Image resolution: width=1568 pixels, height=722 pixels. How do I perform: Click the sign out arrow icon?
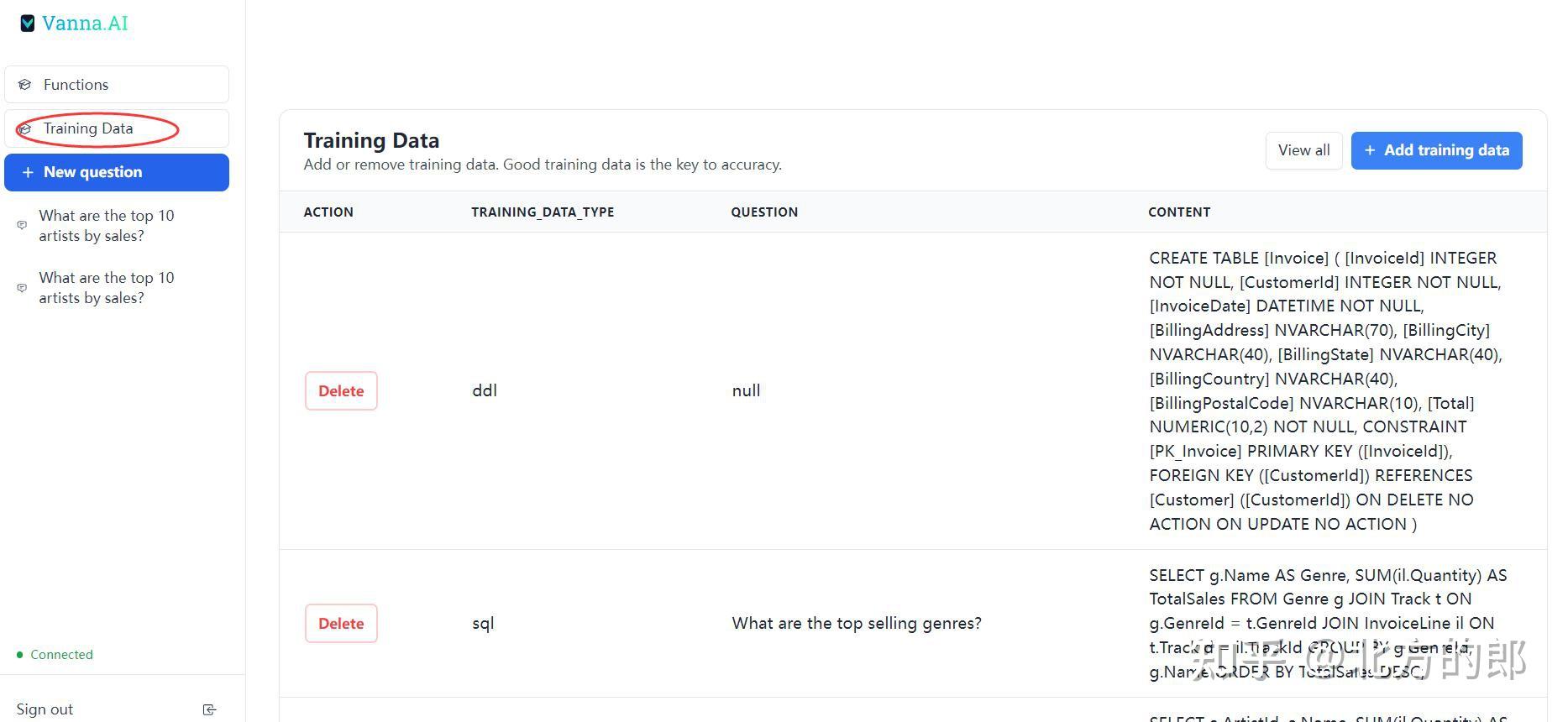pyautogui.click(x=209, y=710)
